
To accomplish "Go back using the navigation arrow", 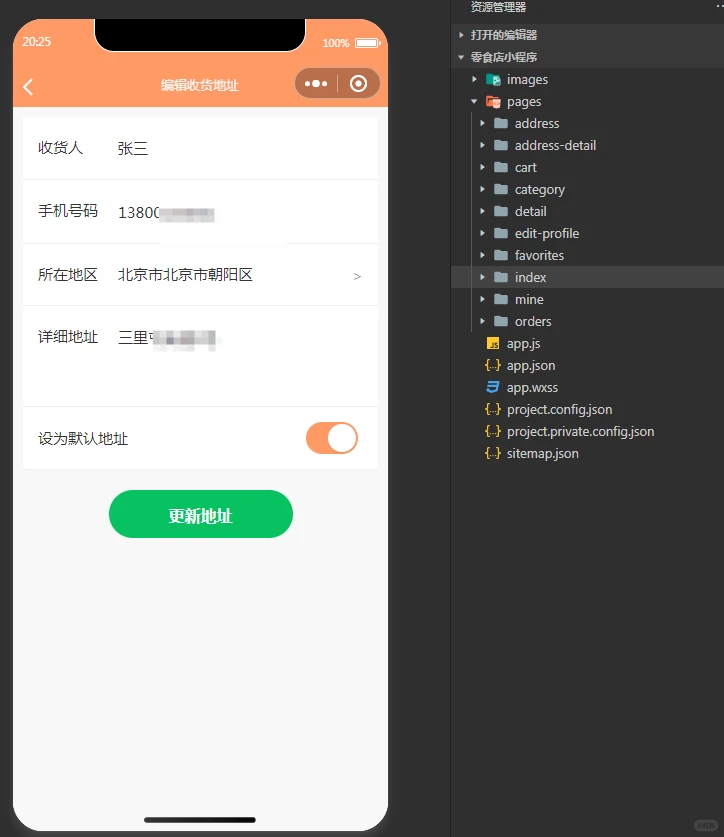I will click(x=28, y=86).
